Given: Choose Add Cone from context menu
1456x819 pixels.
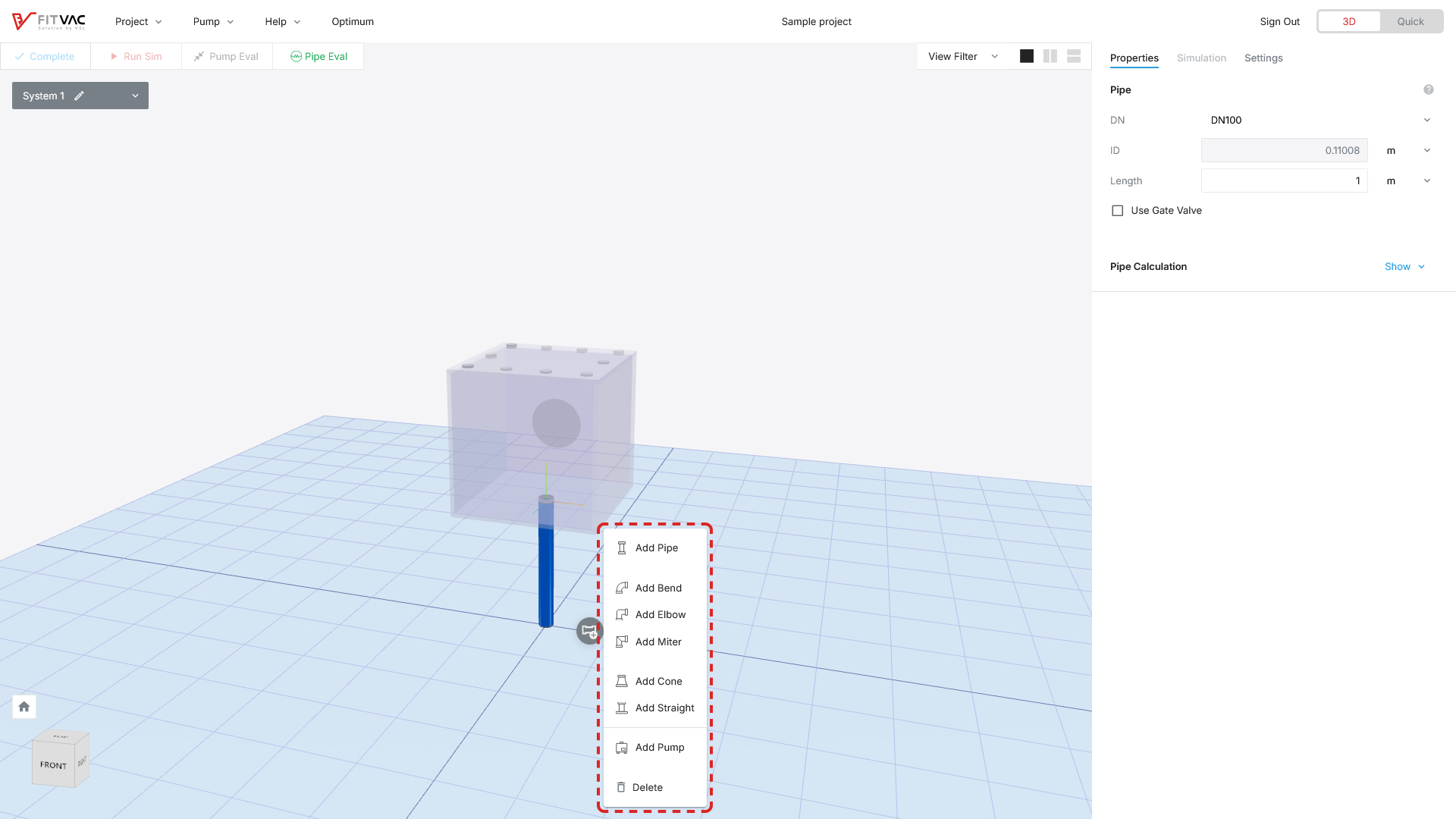Looking at the screenshot, I should point(655,681).
